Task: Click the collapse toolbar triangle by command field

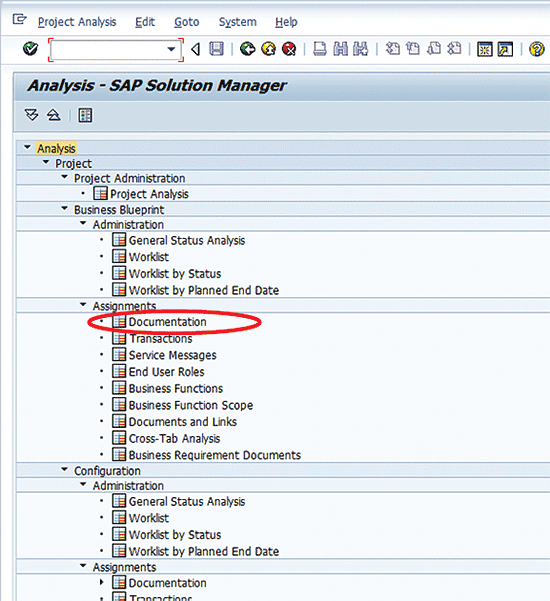Action: click(195, 49)
